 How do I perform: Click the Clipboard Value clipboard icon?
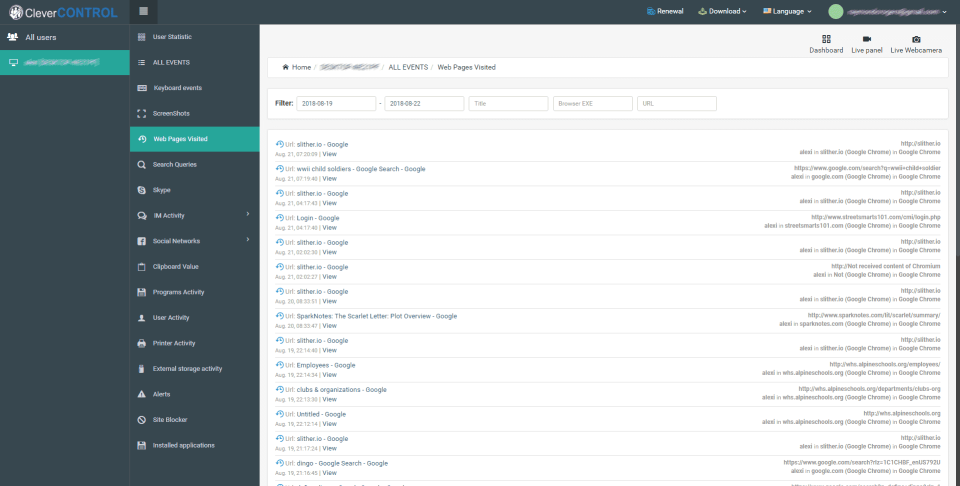(141, 267)
